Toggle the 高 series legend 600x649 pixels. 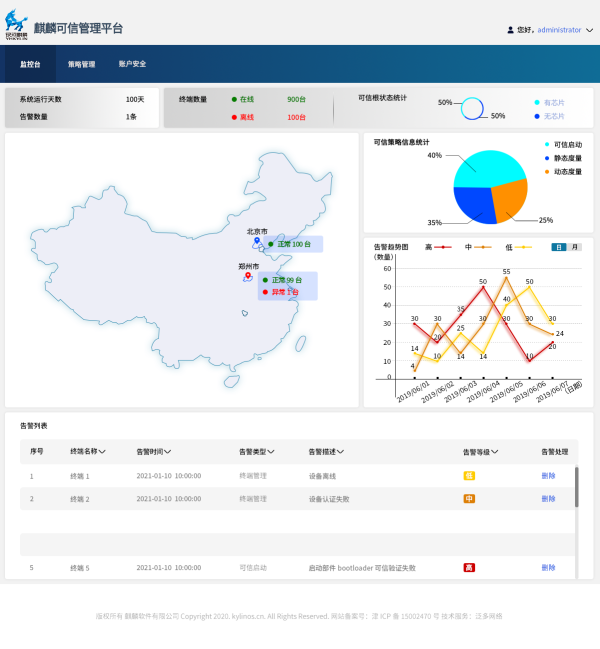click(438, 247)
